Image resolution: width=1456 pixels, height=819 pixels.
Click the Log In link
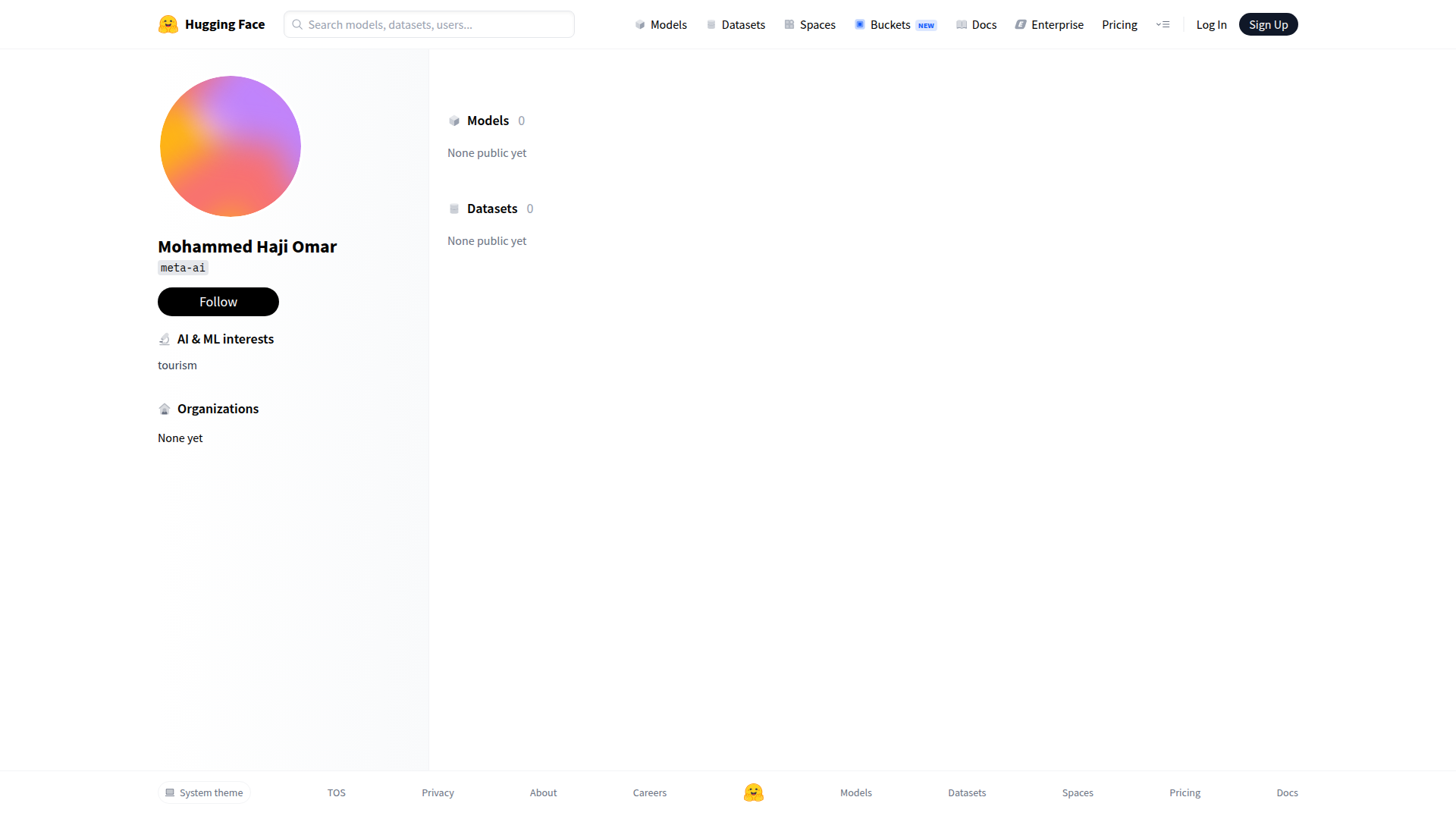coord(1211,25)
